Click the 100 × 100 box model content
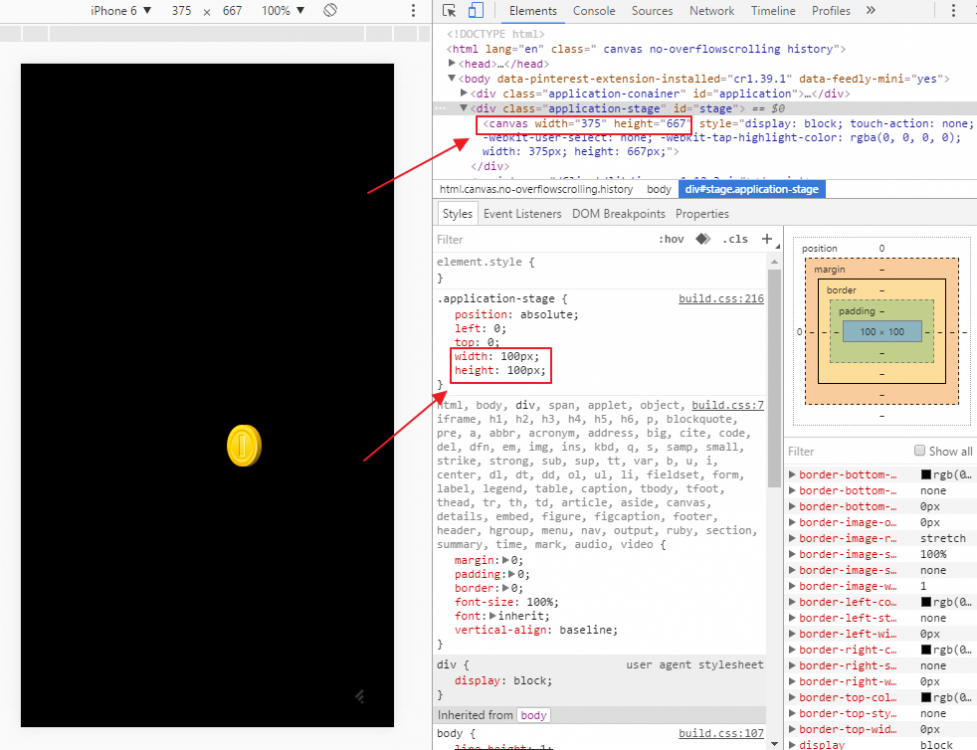977x750 pixels. point(882,331)
